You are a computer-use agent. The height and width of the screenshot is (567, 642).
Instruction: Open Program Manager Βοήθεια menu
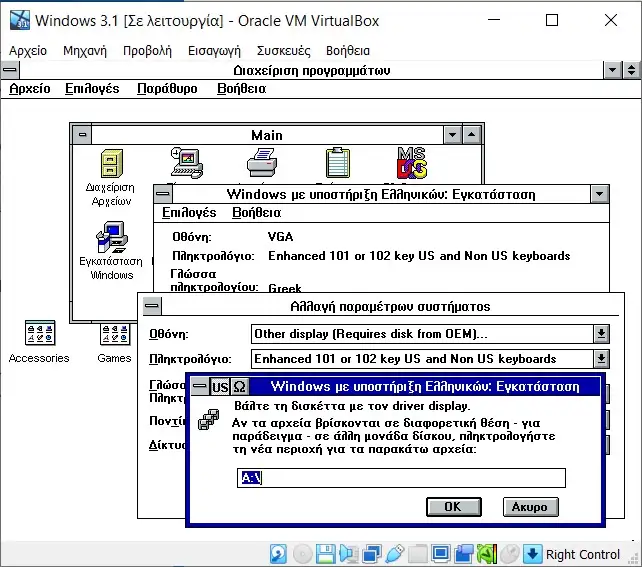pos(242,88)
